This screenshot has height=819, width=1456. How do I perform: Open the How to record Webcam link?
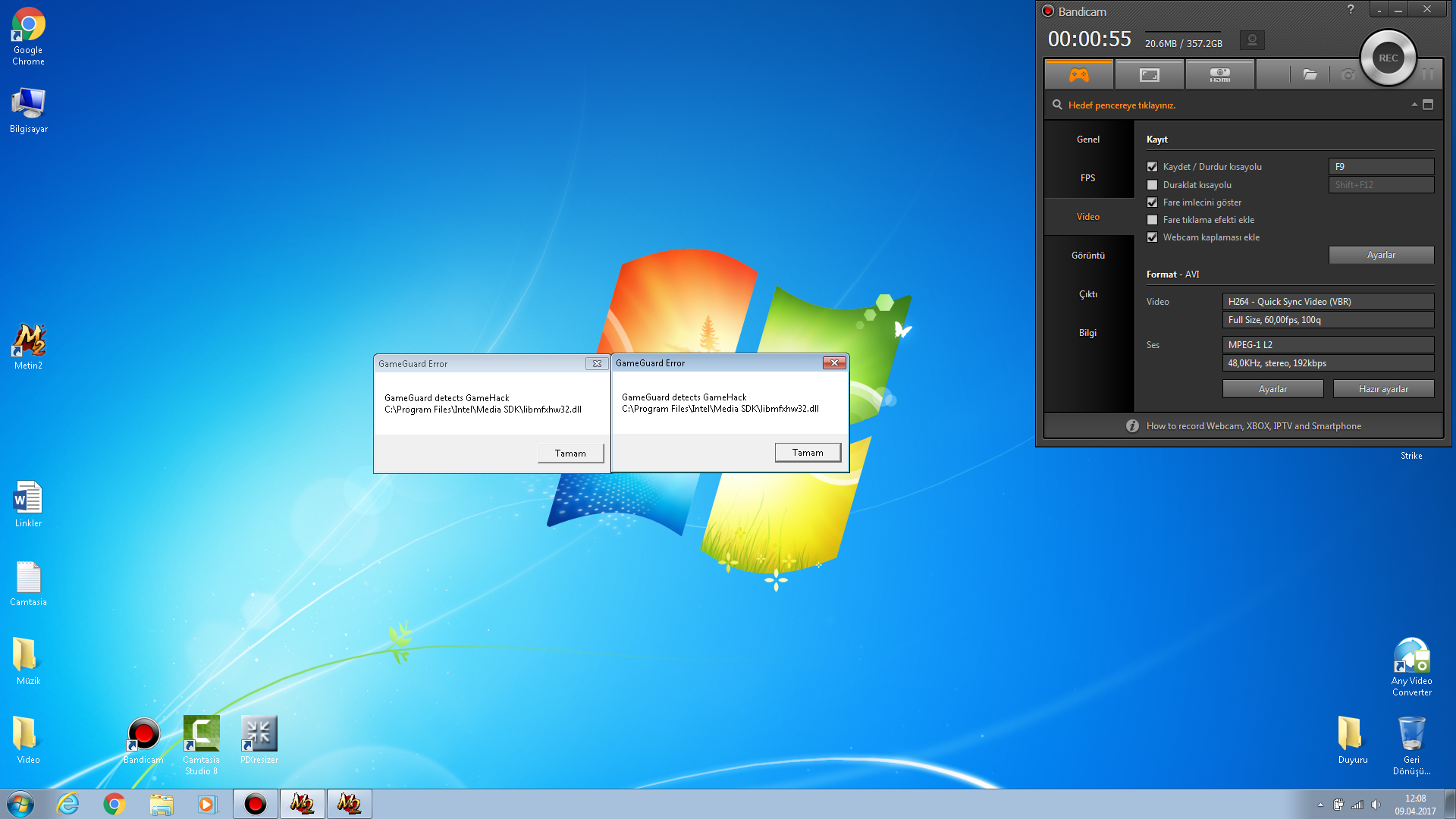(x=1254, y=426)
